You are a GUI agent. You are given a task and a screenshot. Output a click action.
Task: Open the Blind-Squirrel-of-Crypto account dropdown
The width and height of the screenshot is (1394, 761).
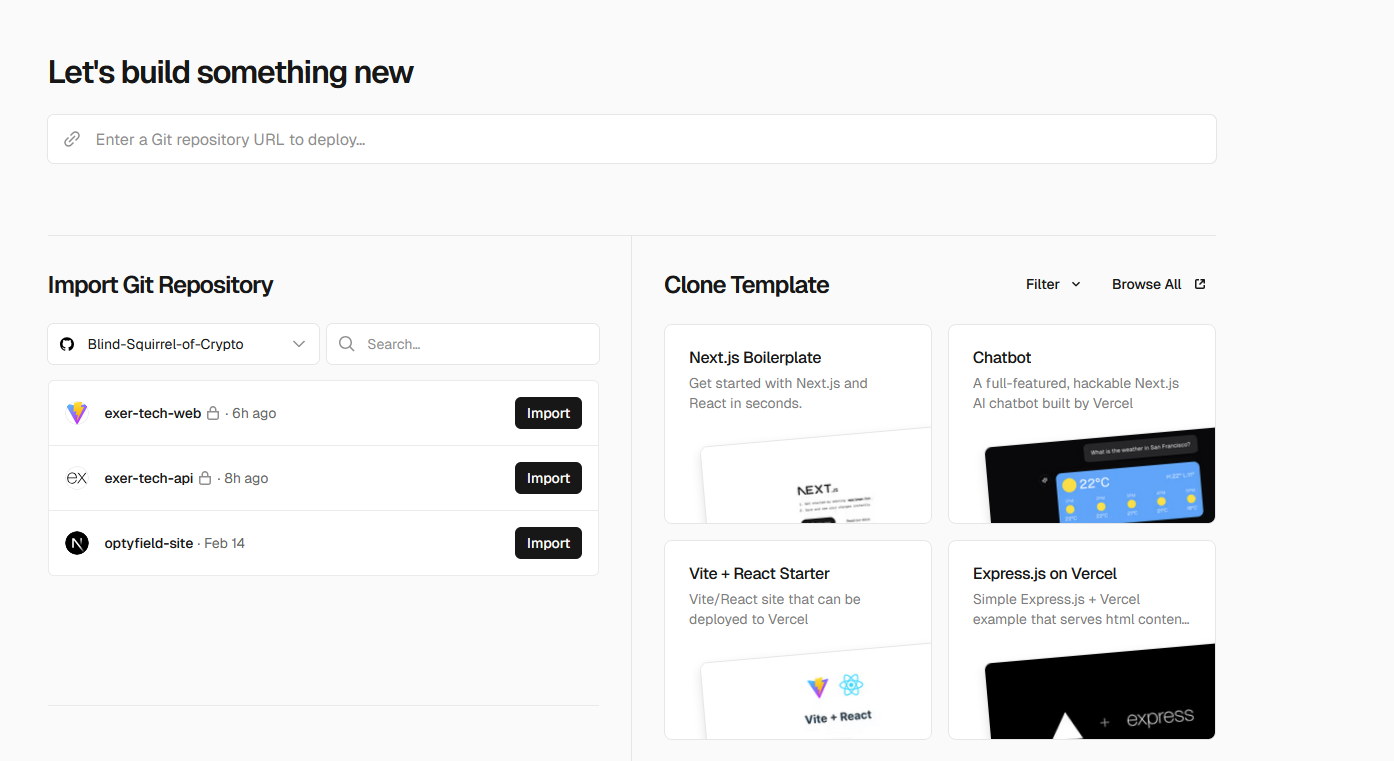tap(184, 344)
